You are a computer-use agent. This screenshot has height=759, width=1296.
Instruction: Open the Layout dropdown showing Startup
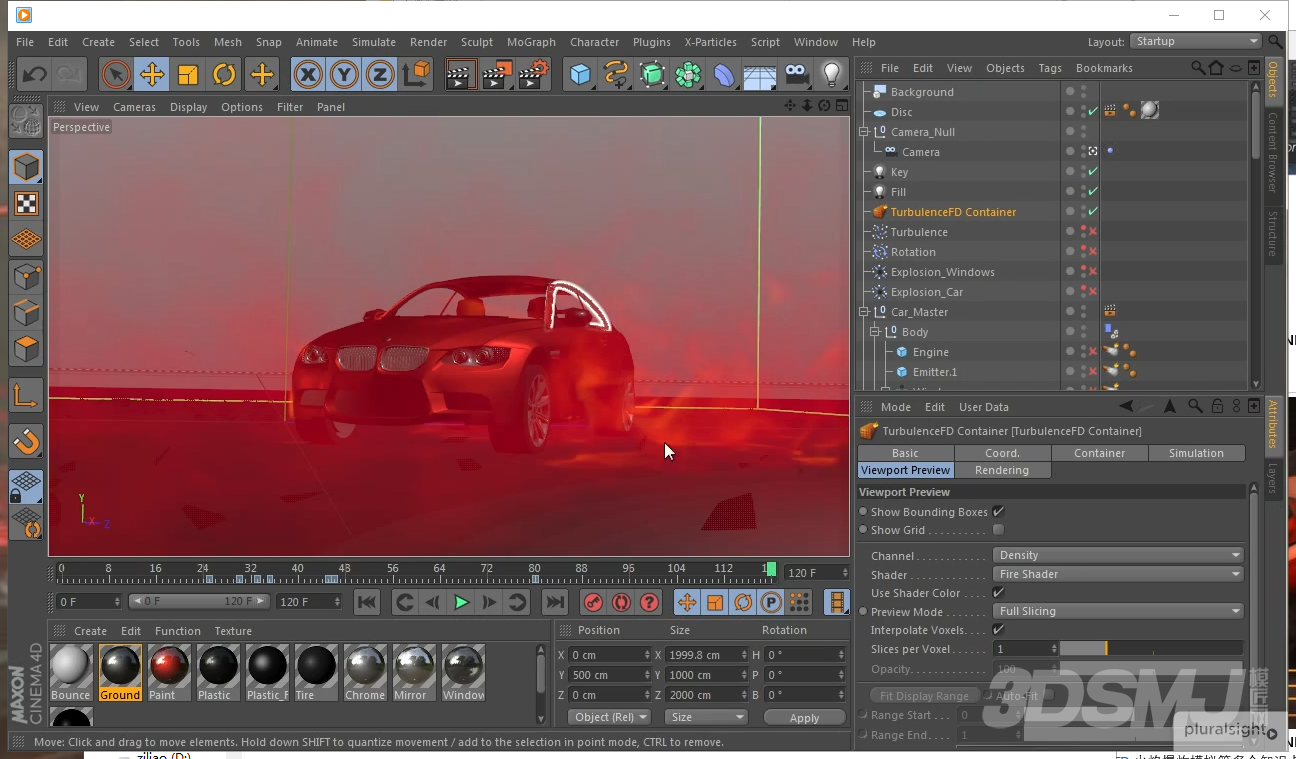click(x=1196, y=41)
